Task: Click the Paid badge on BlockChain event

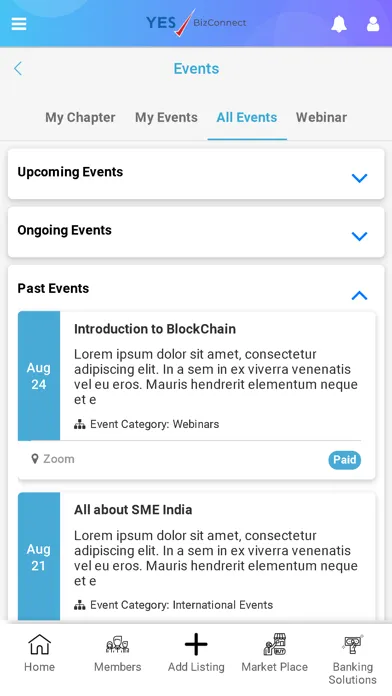Action: [344, 460]
